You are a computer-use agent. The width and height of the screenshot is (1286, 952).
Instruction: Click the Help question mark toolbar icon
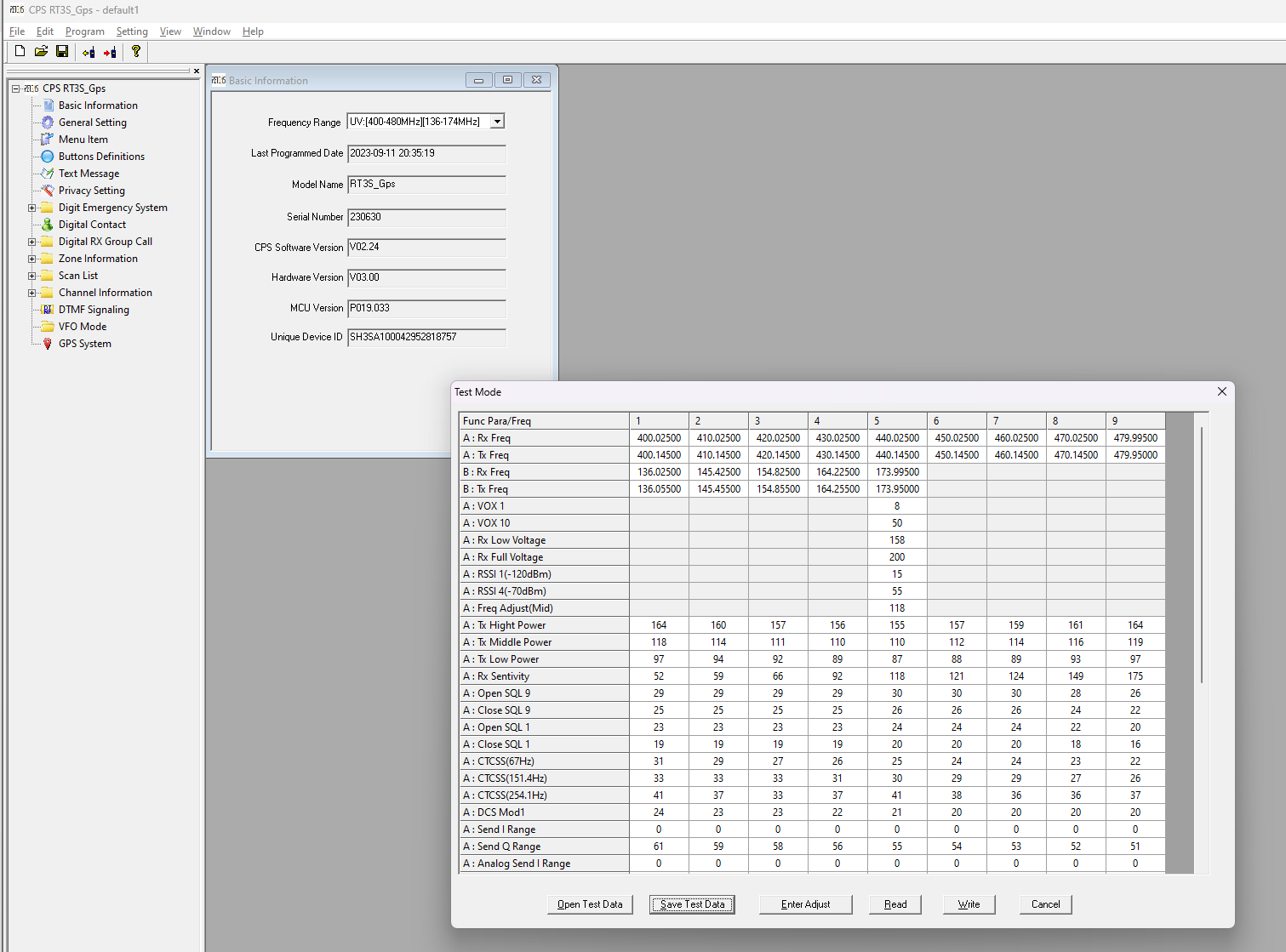tap(136, 52)
